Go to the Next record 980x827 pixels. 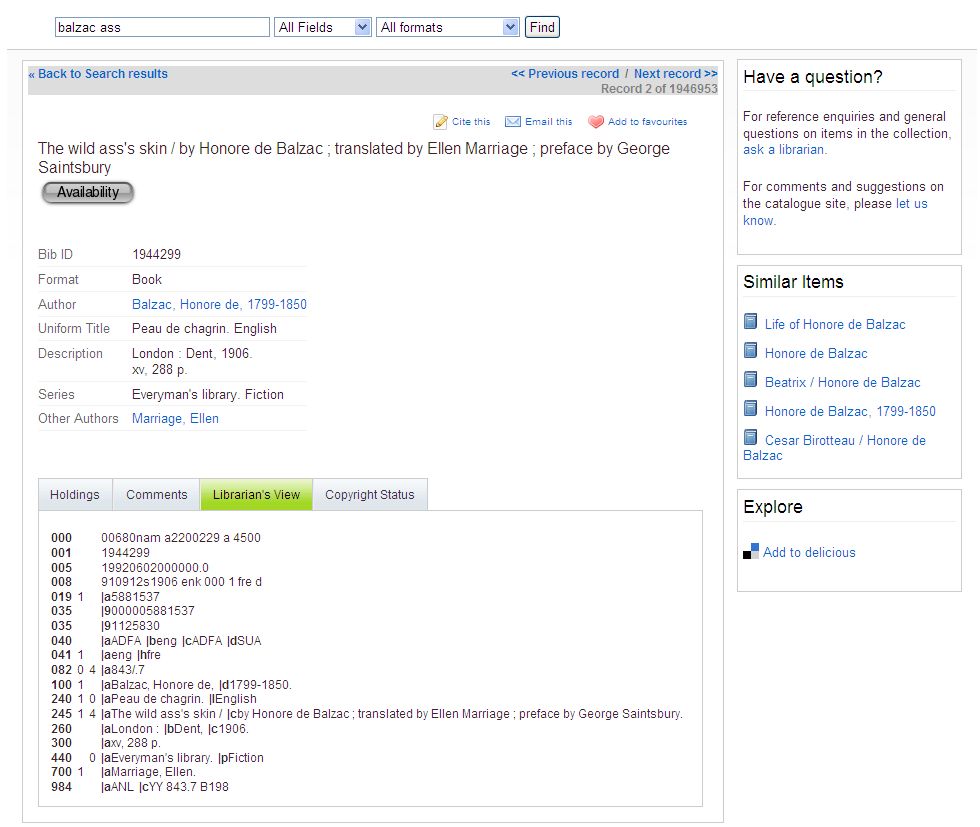[x=675, y=74]
